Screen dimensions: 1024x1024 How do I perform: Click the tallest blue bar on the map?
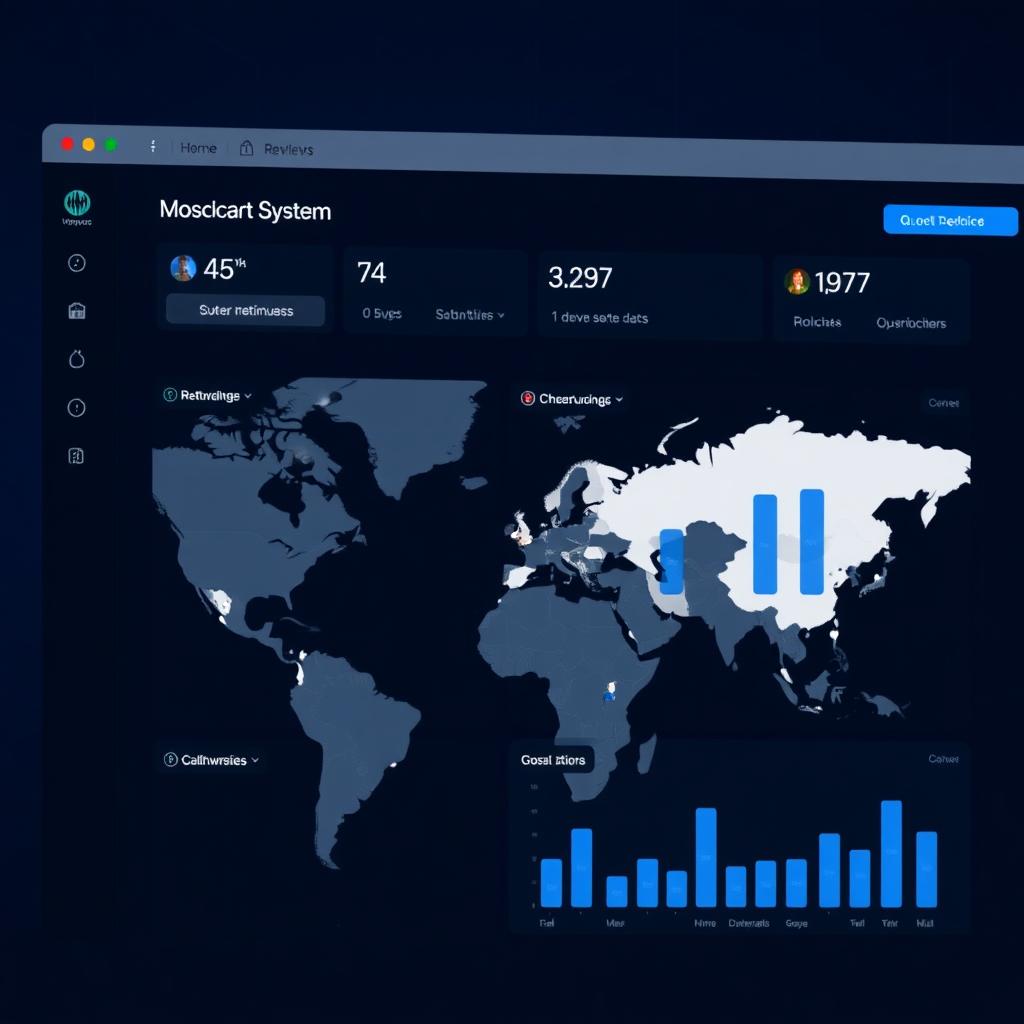click(812, 540)
